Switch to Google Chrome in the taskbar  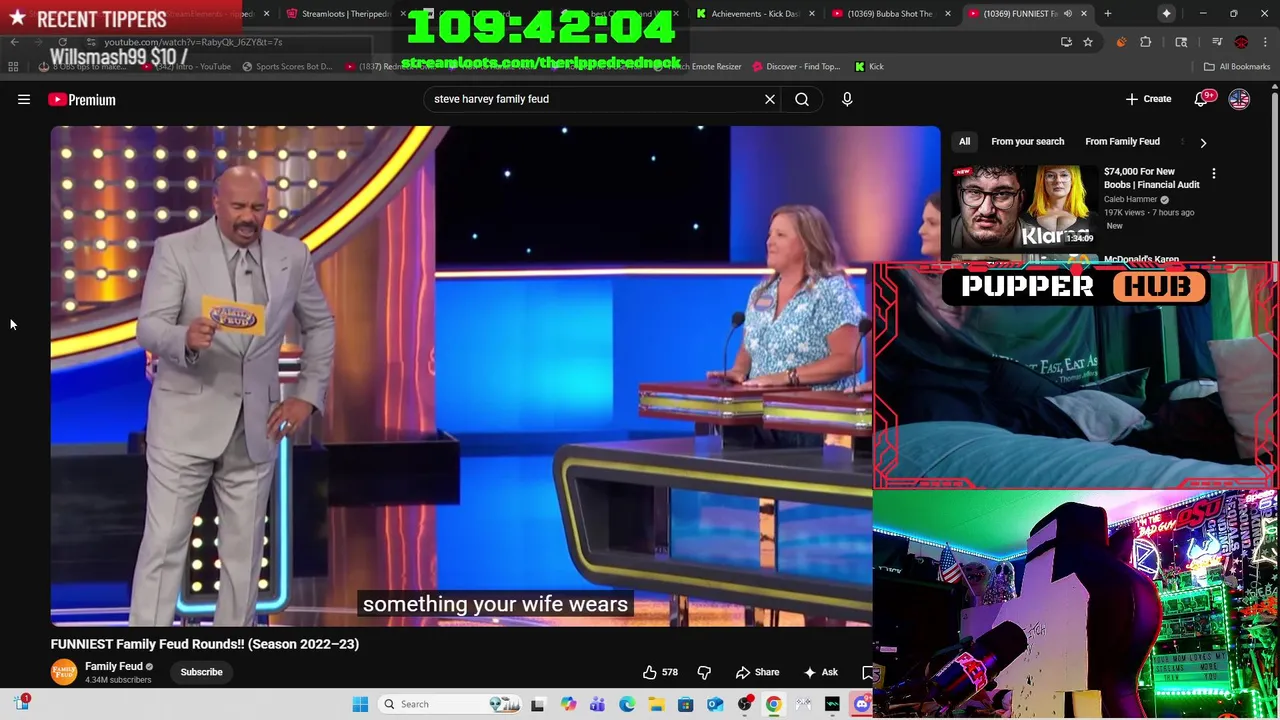pos(773,704)
